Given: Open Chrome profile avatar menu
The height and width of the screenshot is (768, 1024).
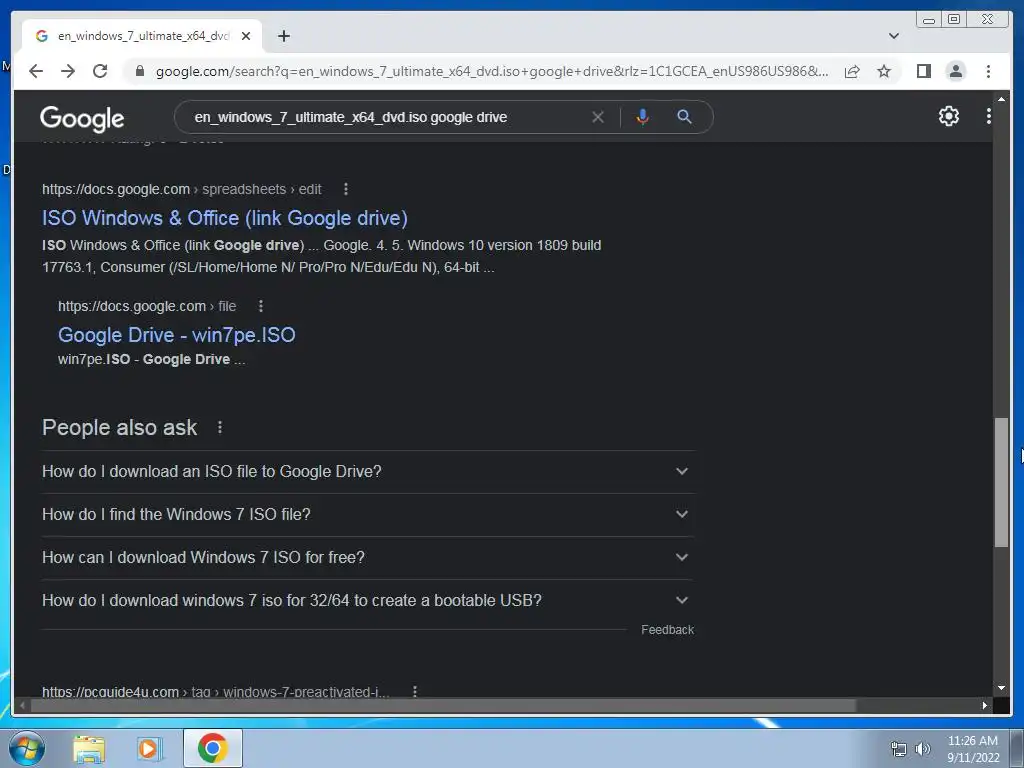Looking at the screenshot, I should [x=955, y=71].
